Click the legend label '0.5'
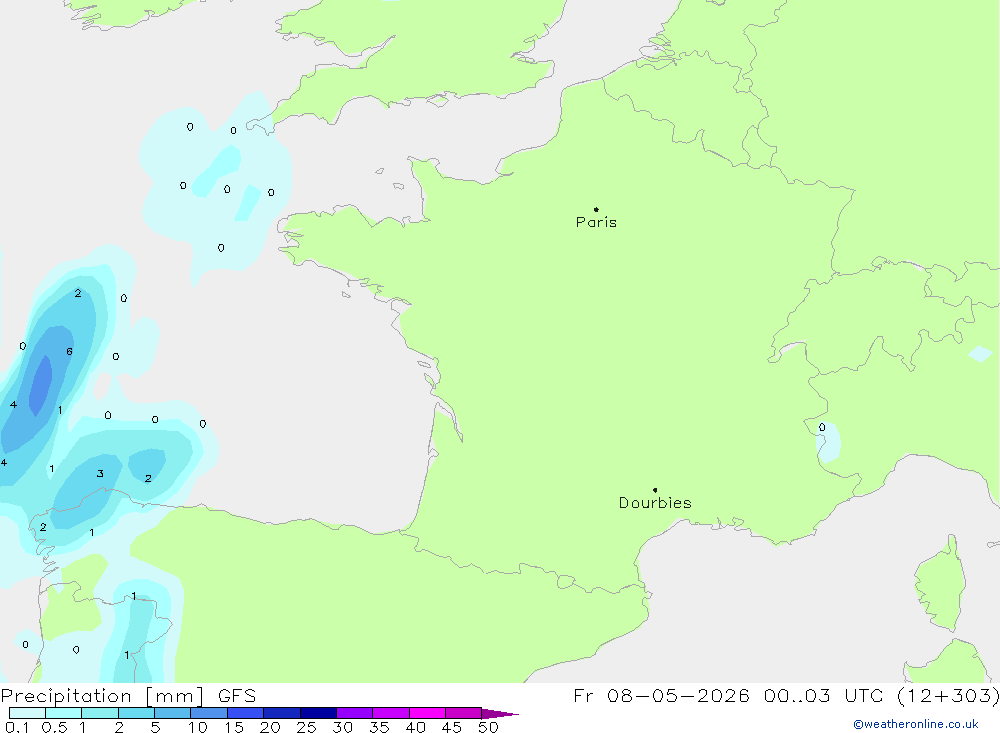This screenshot has width=1000, height=733. 54,727
